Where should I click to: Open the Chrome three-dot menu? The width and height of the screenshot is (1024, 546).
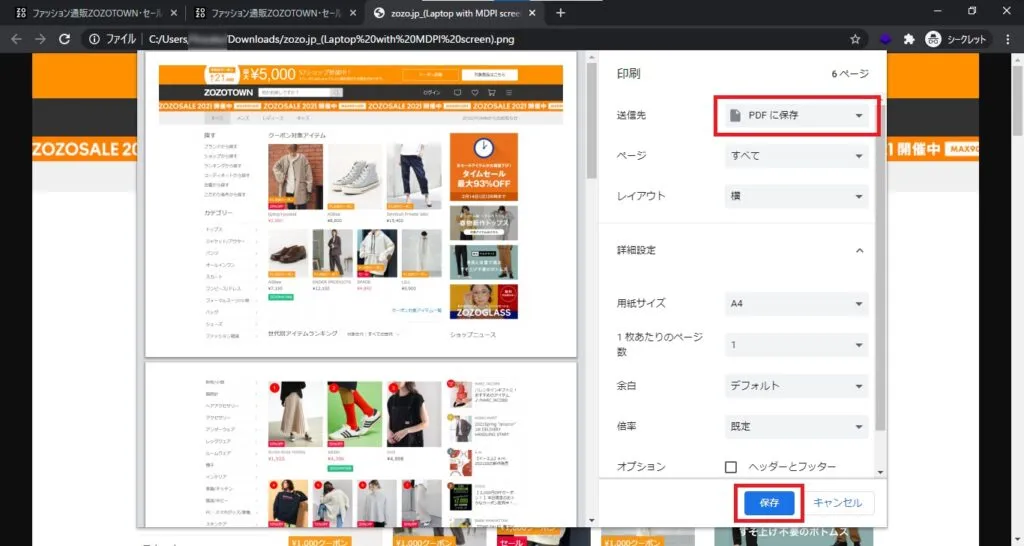1008,39
